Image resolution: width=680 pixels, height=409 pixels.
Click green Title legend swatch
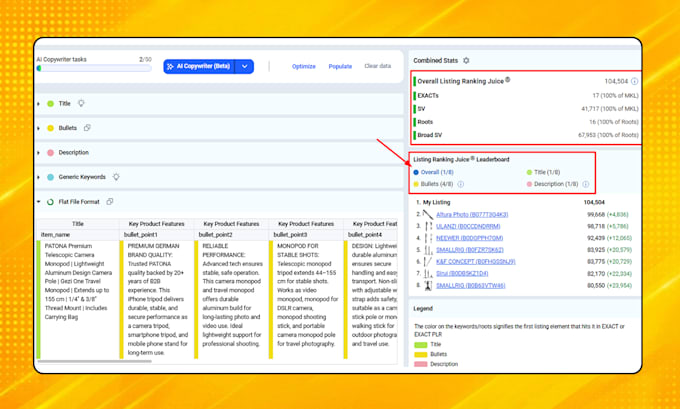(421, 345)
